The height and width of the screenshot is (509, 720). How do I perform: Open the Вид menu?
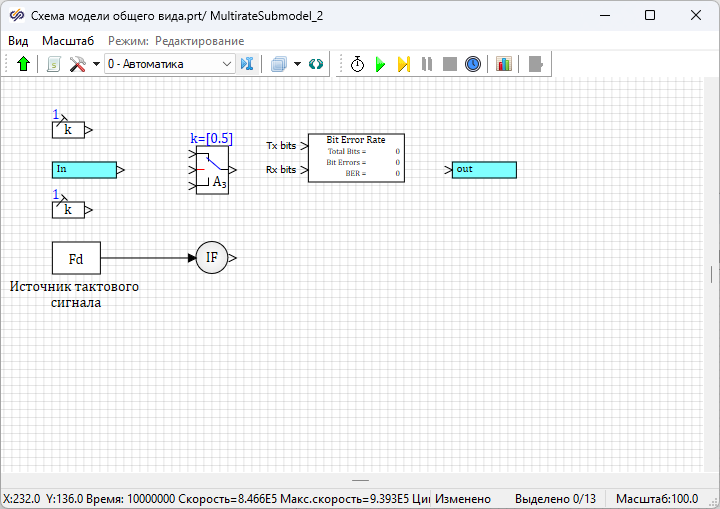[x=18, y=41]
